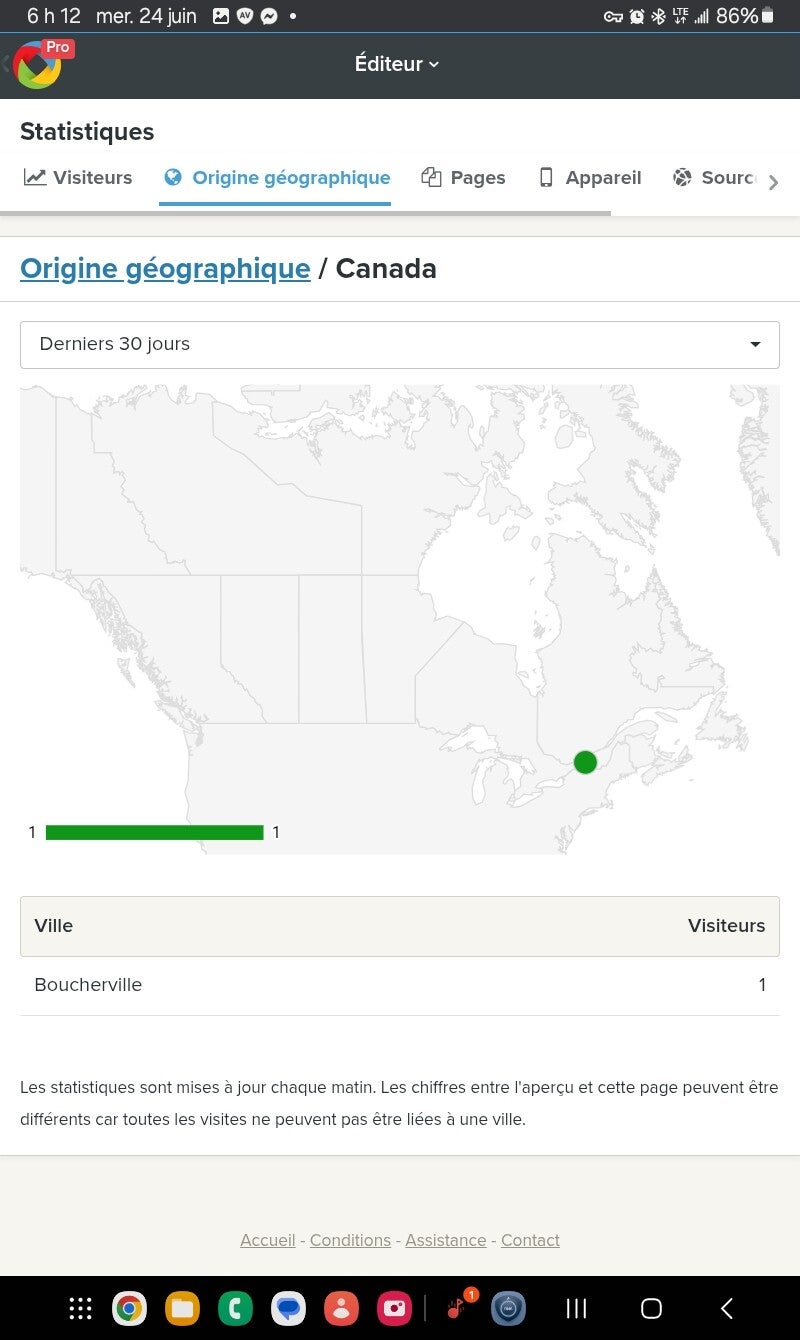Image resolution: width=800 pixels, height=1340 pixels.
Task: Open the Éditeur dropdown menu
Action: [397, 64]
